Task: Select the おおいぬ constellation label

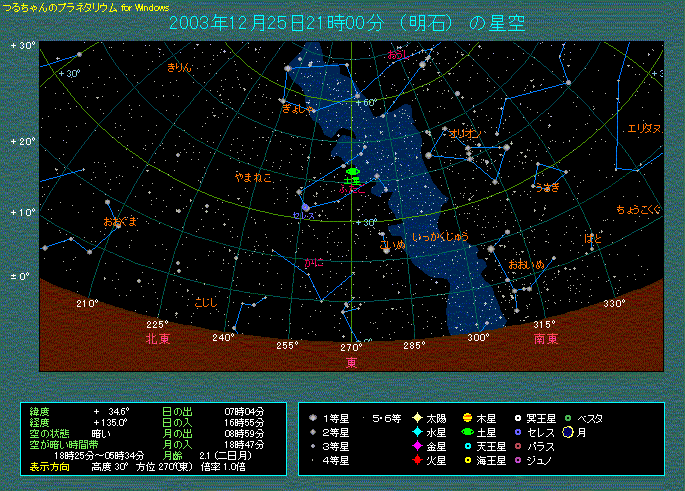Action: [x=526, y=264]
